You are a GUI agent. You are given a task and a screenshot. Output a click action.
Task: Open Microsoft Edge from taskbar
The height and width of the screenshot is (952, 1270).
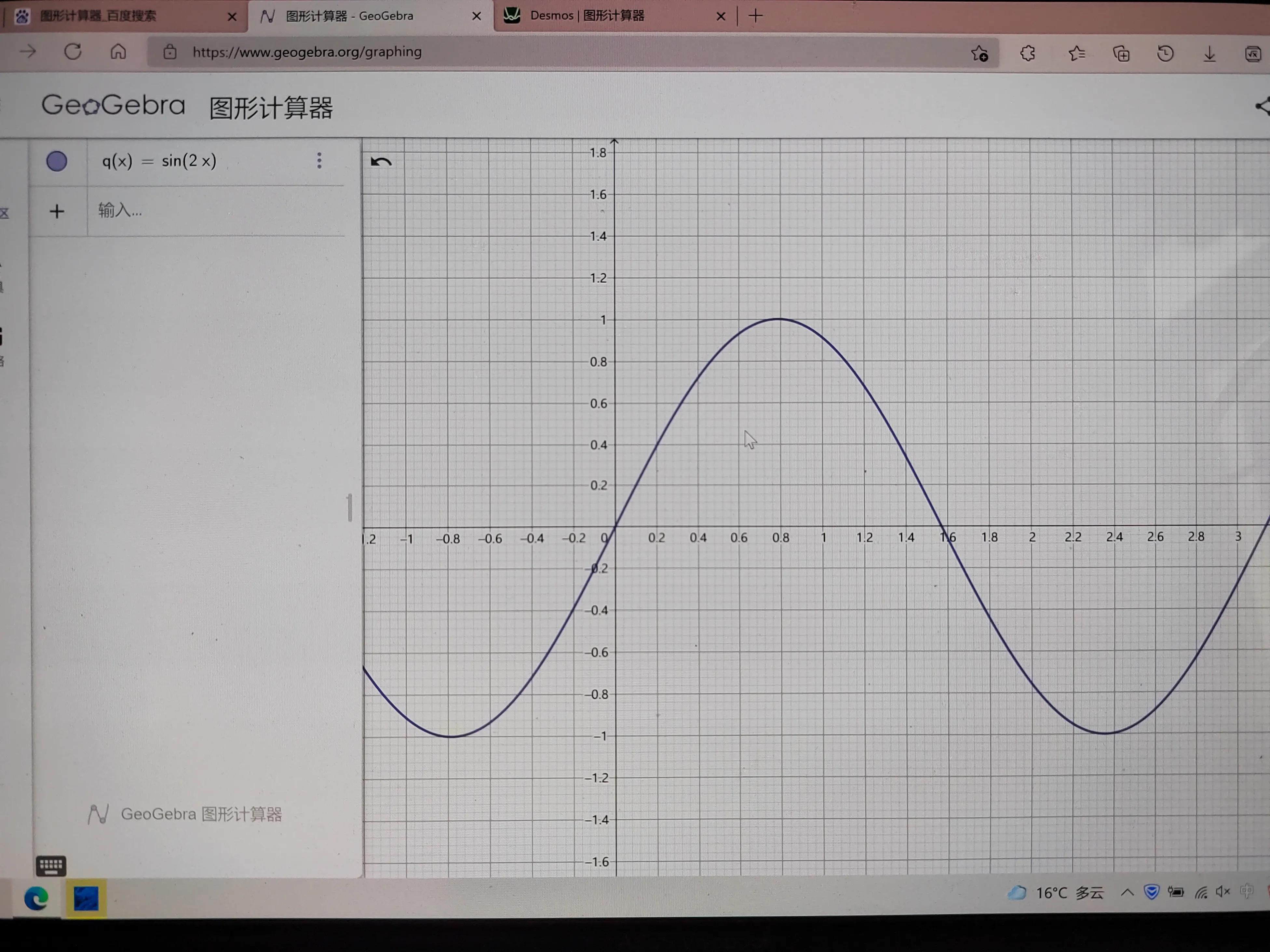(35, 898)
